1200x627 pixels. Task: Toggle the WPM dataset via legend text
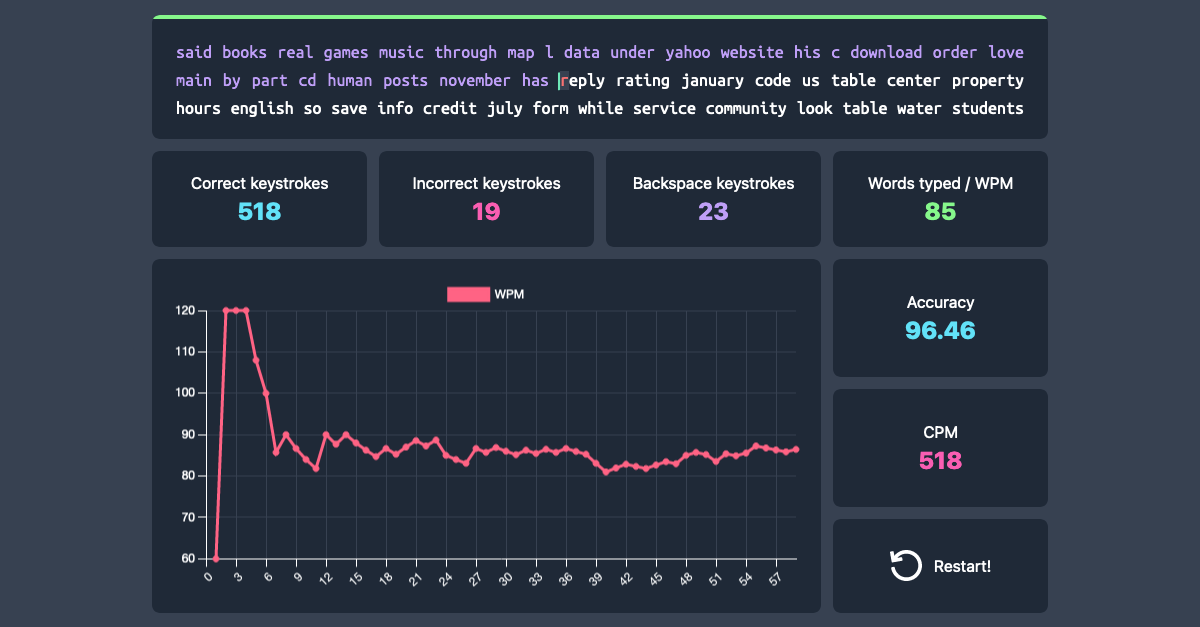click(509, 294)
